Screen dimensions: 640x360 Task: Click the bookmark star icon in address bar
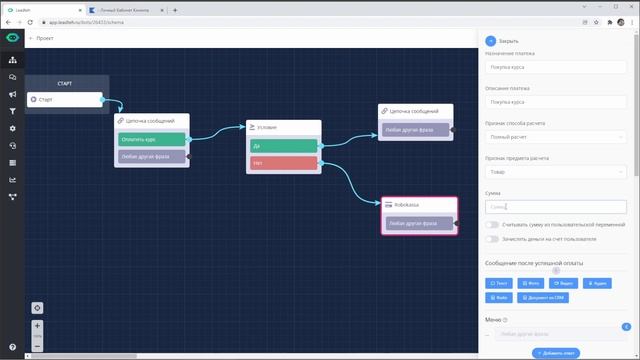point(596,22)
